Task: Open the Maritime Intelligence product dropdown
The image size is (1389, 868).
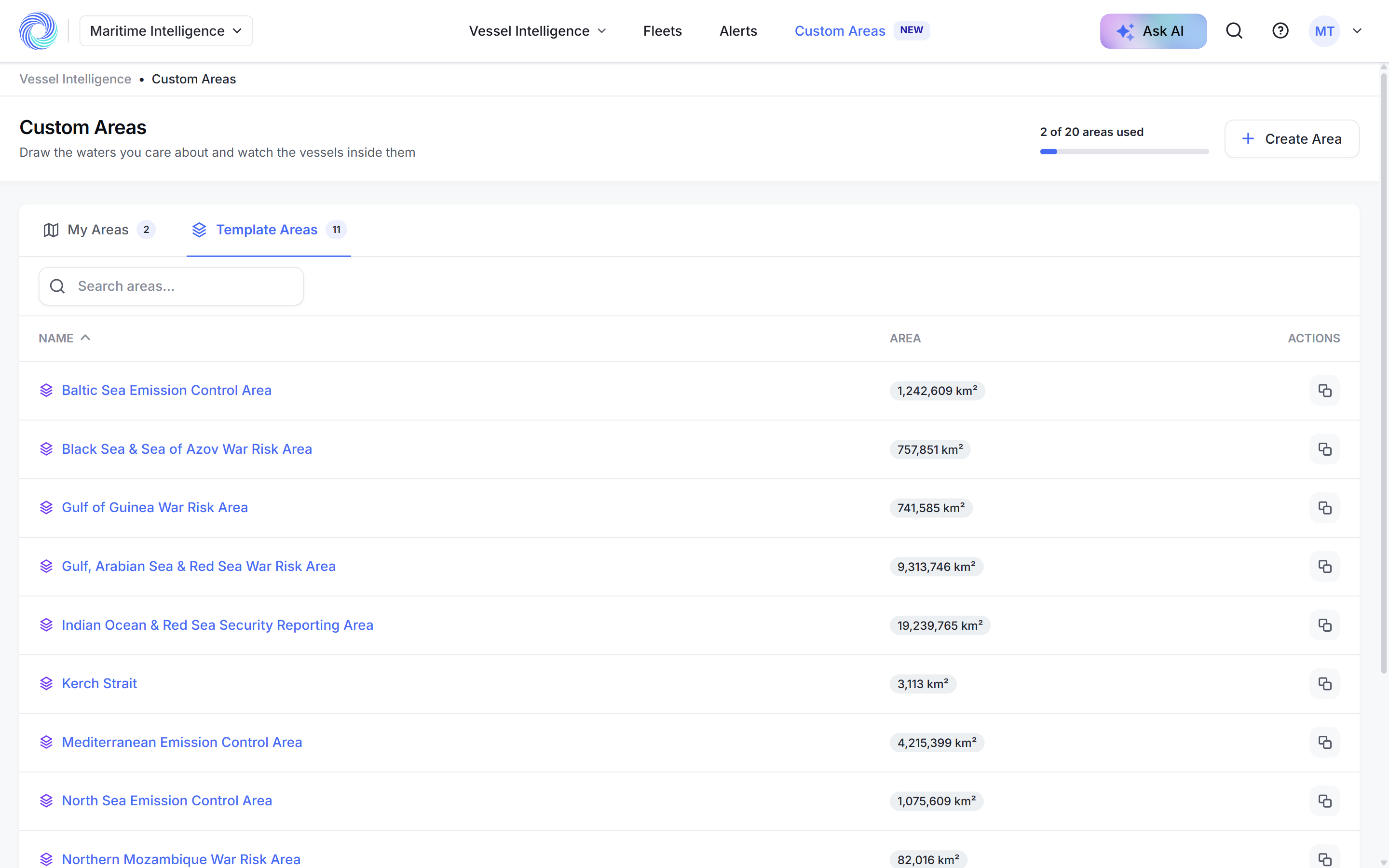Action: tap(166, 31)
